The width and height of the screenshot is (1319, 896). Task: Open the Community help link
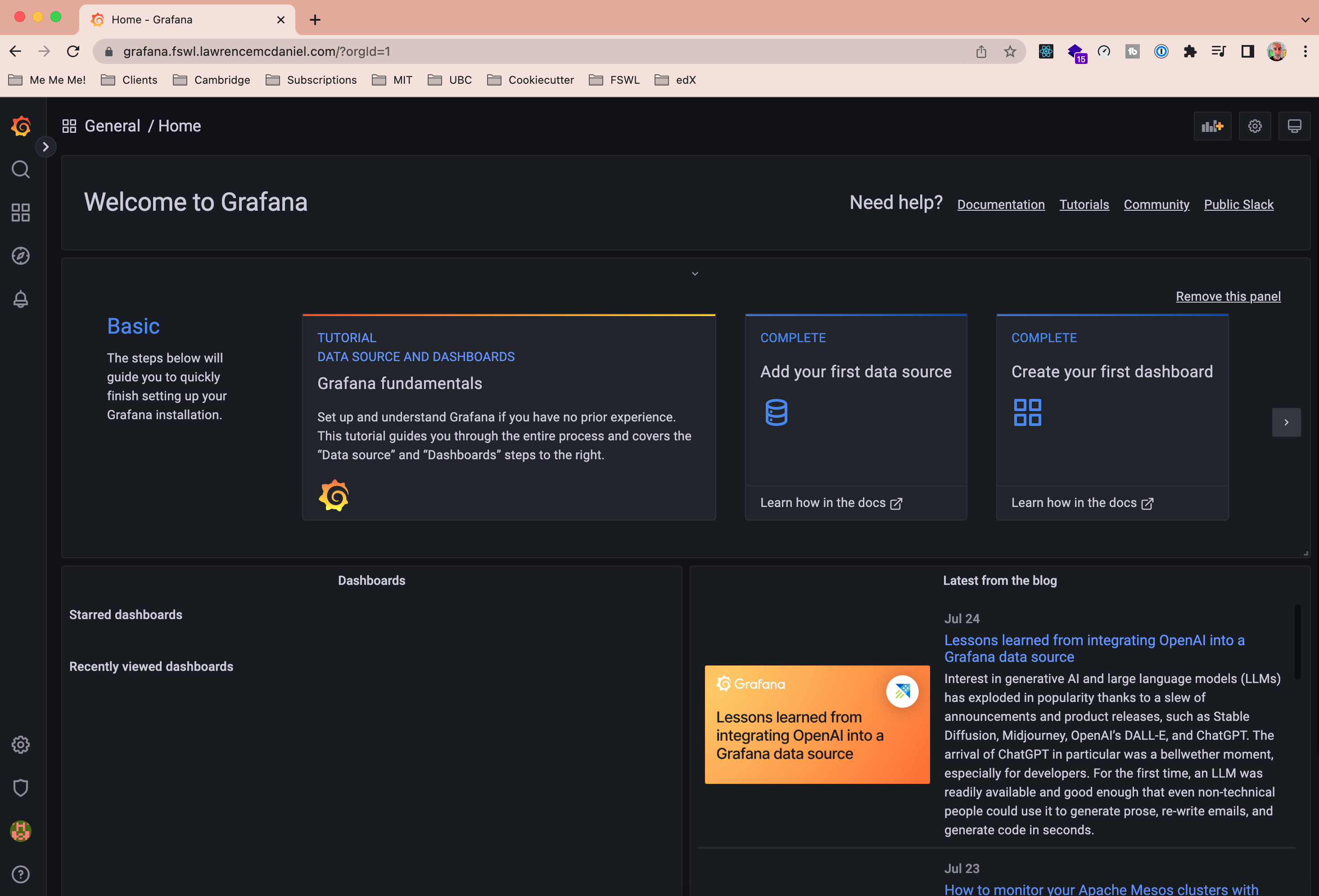click(1156, 204)
